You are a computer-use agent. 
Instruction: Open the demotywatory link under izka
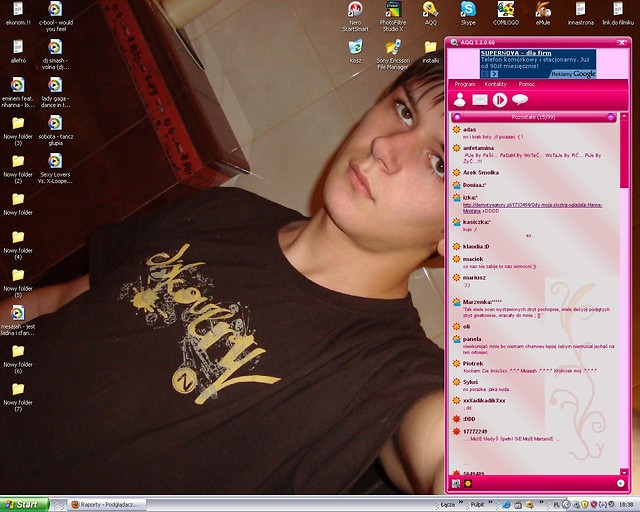coord(533,208)
